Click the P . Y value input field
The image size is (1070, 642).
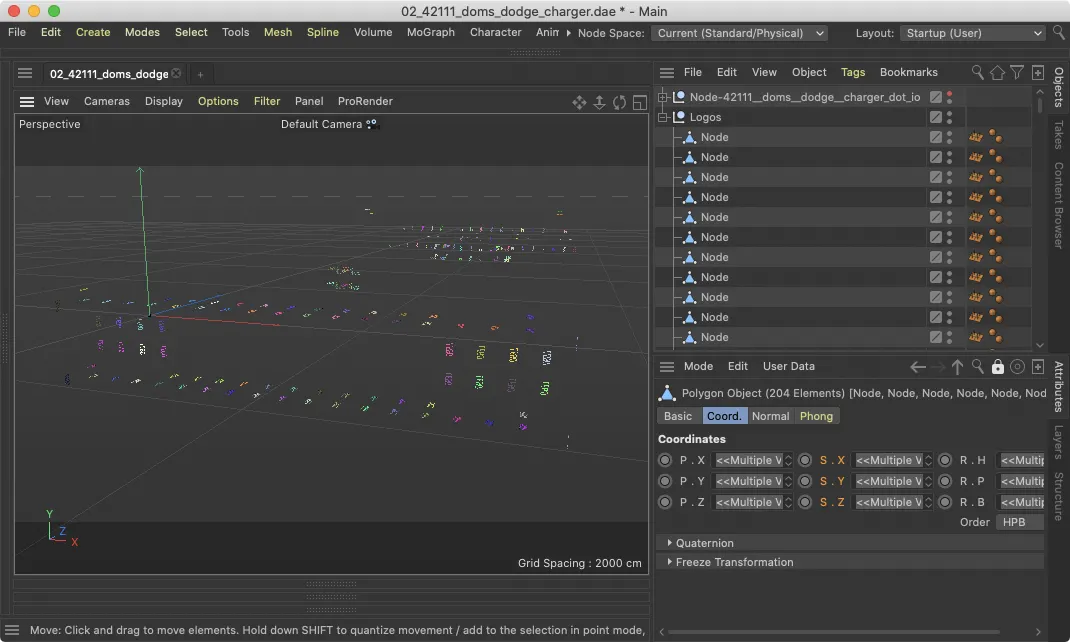[749, 481]
